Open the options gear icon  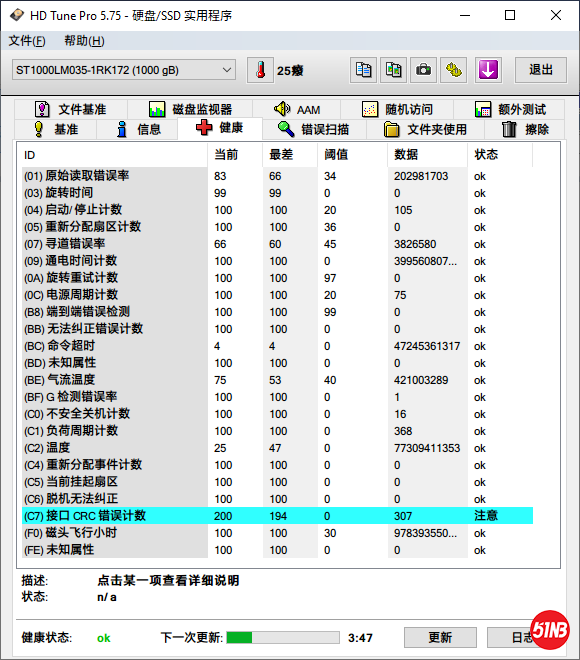click(x=454, y=70)
